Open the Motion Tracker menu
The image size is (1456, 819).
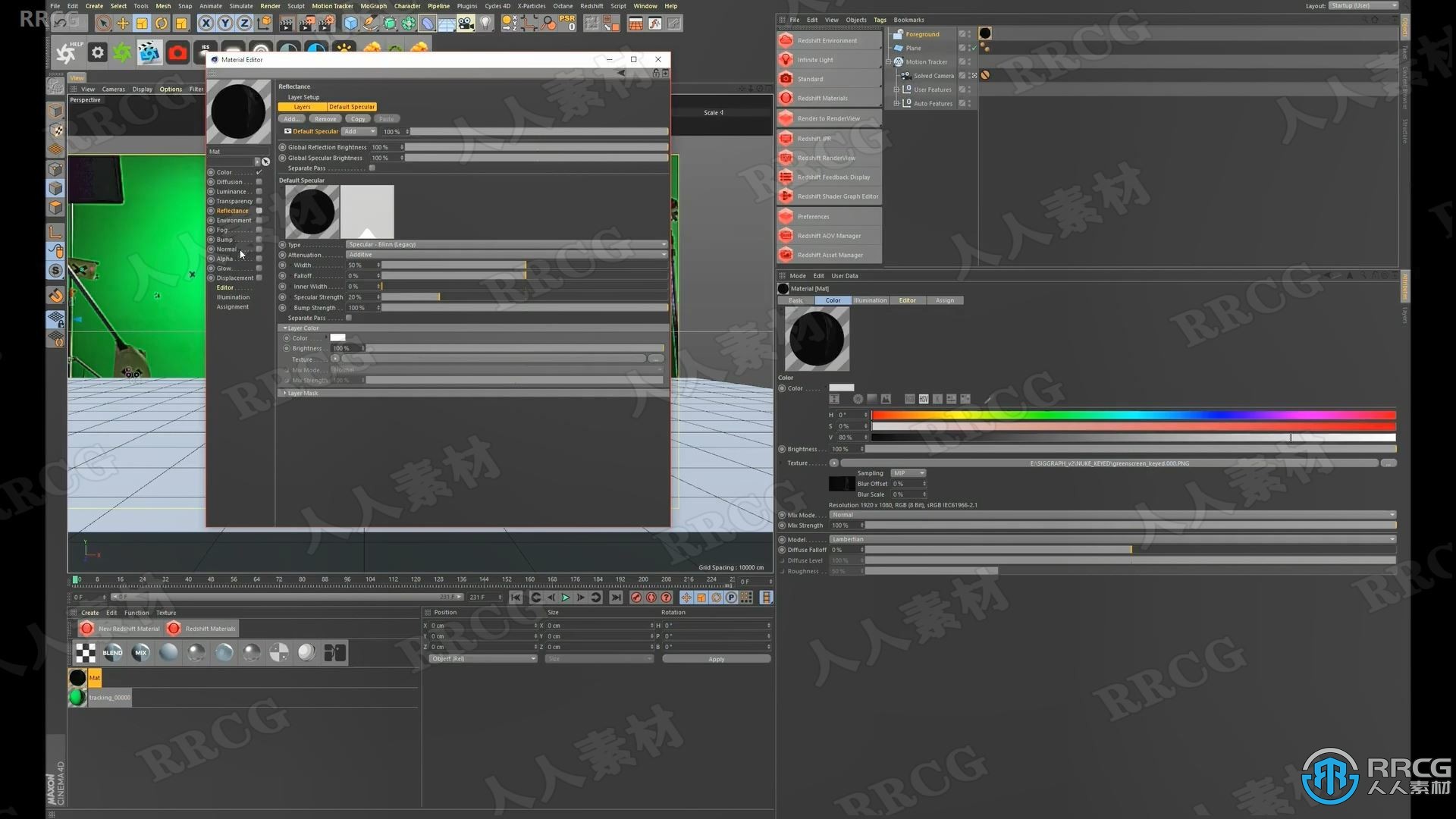pyautogui.click(x=332, y=6)
